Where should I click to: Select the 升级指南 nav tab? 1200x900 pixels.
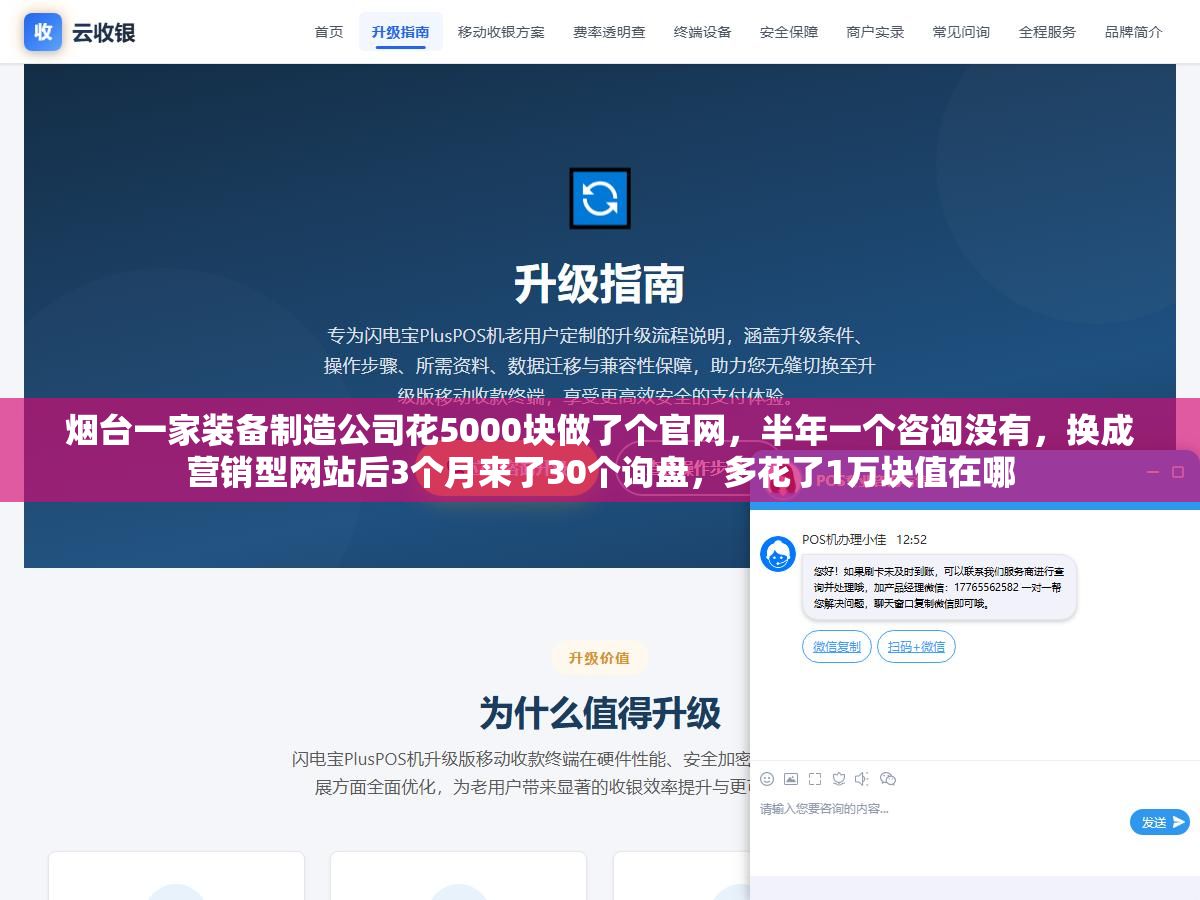[x=401, y=32]
